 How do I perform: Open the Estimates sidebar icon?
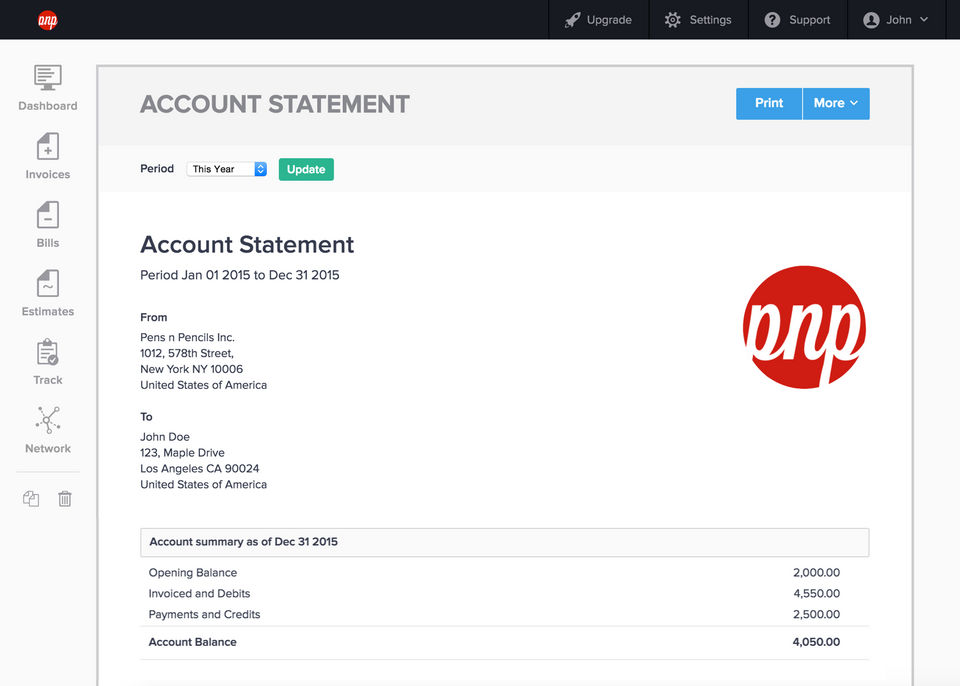click(47, 284)
